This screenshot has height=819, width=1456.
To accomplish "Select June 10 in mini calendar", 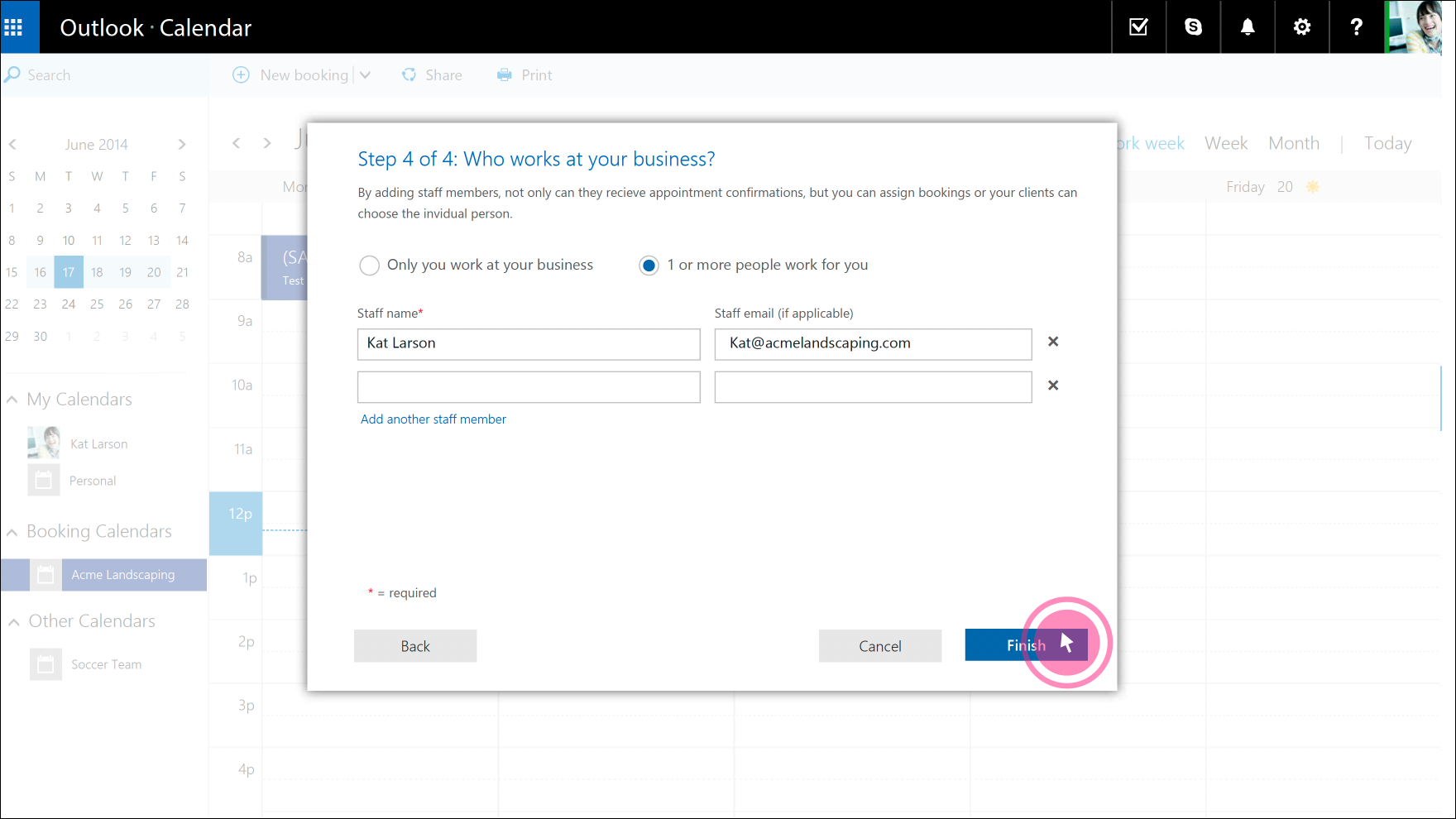I will 69,241.
